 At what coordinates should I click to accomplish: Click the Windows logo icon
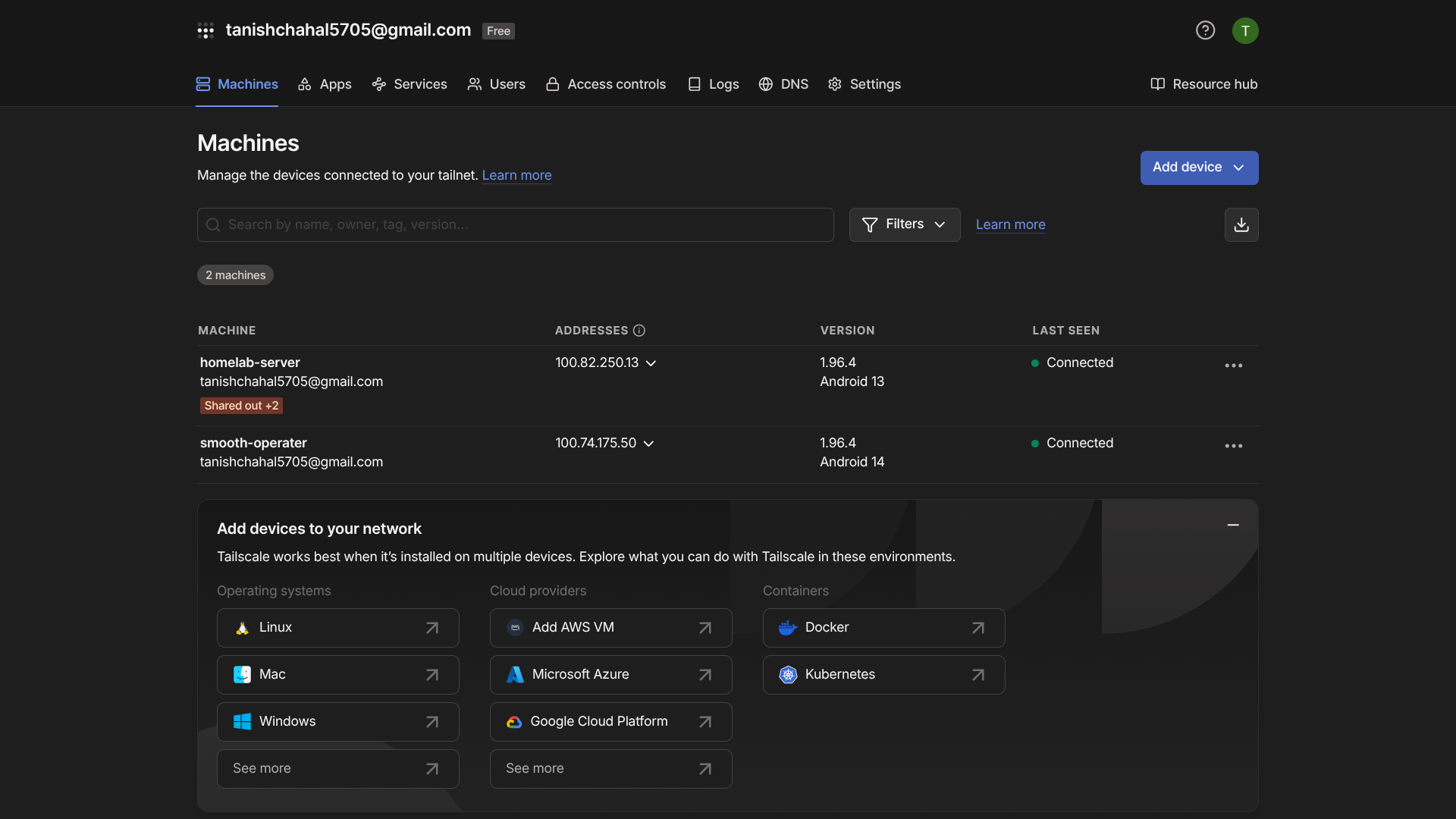[242, 722]
